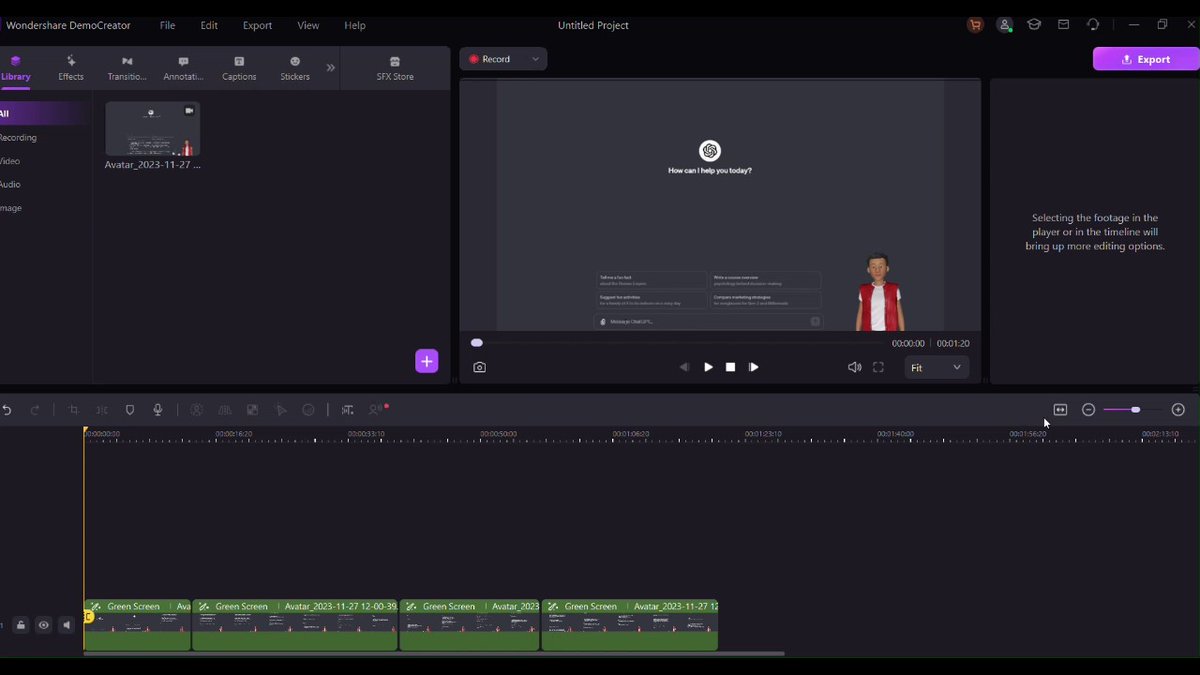Mute the timeline track audio
This screenshot has width=1200, height=675.
(67, 626)
